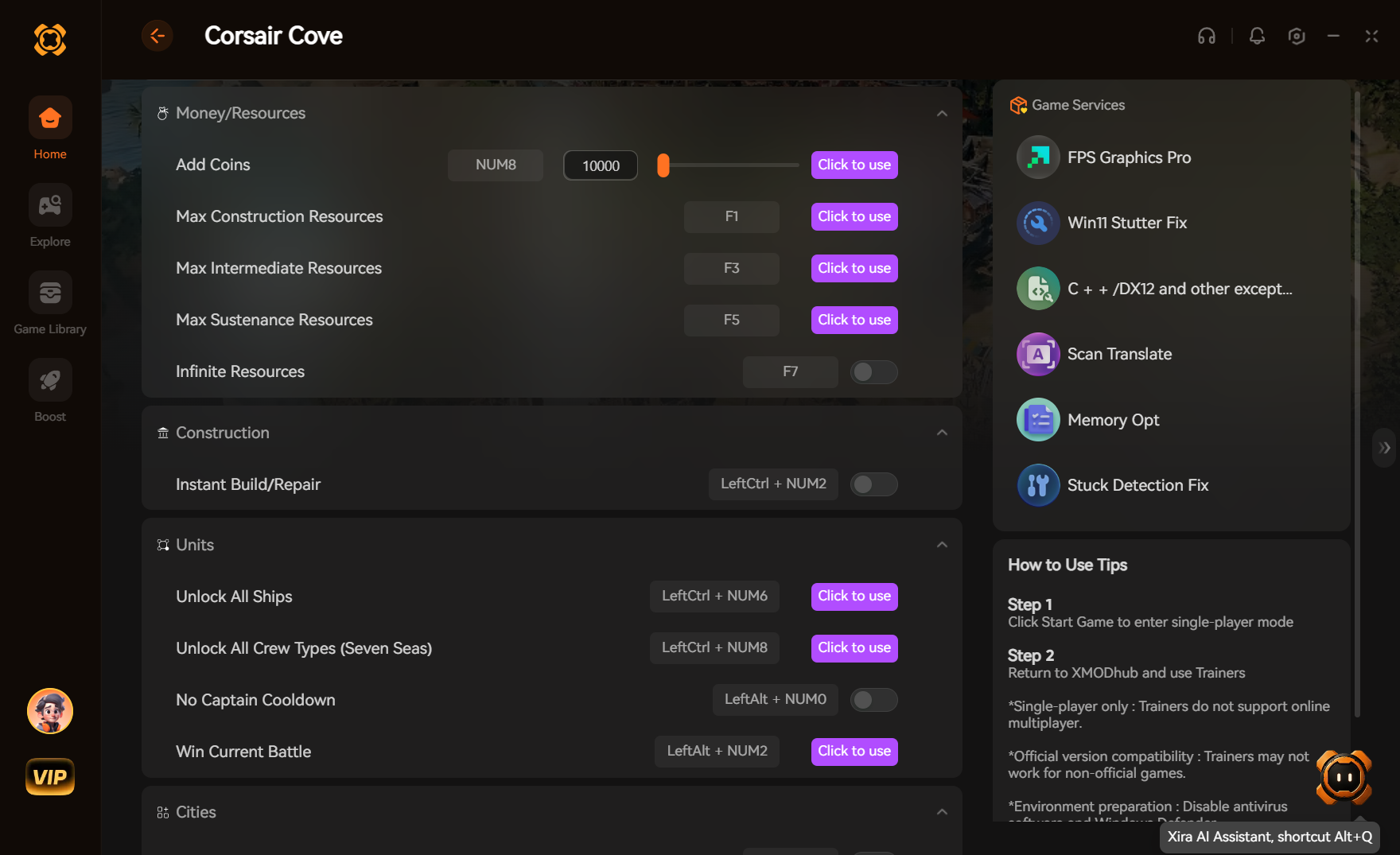The width and height of the screenshot is (1400, 855).
Task: Click the Add Coins slider handle
Action: tap(663, 165)
